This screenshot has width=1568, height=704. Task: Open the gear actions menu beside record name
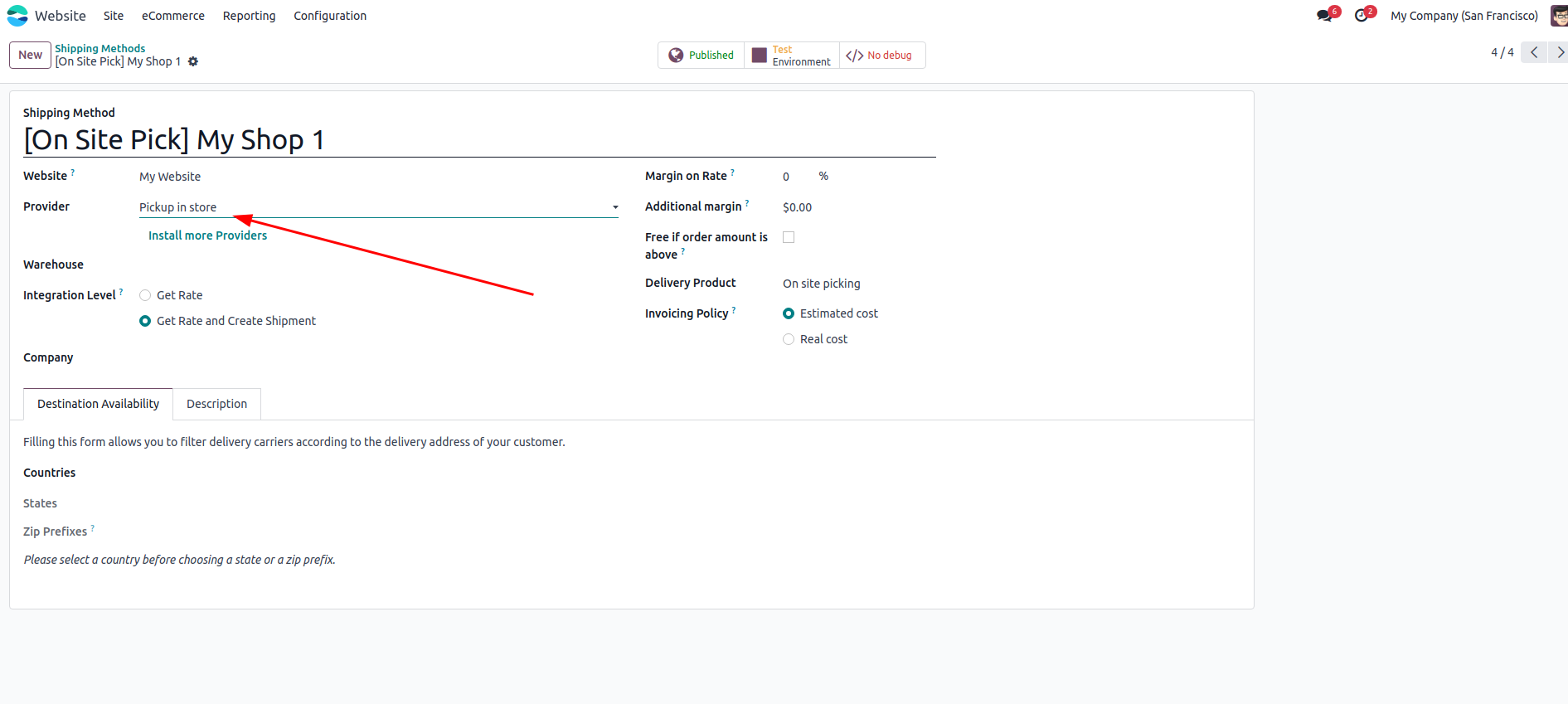pos(193,61)
